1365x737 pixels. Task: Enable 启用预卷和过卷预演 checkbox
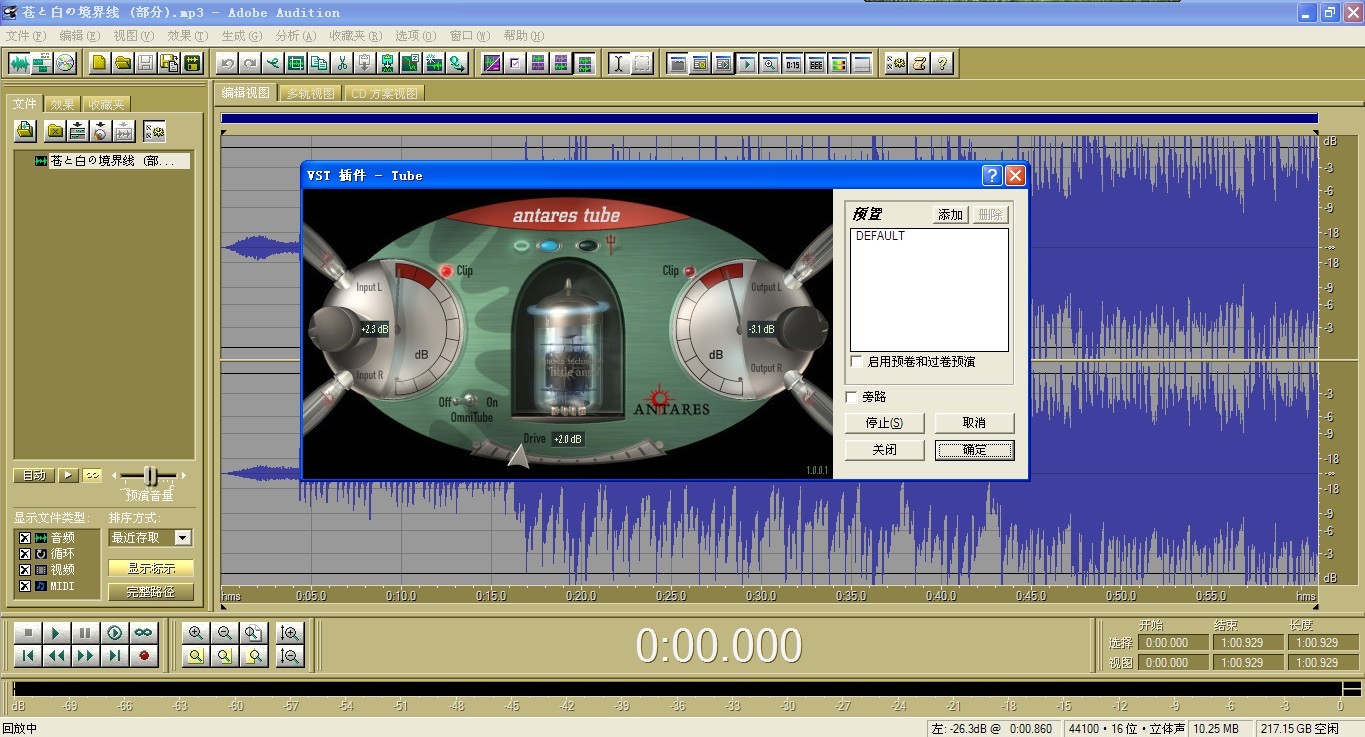(x=857, y=362)
